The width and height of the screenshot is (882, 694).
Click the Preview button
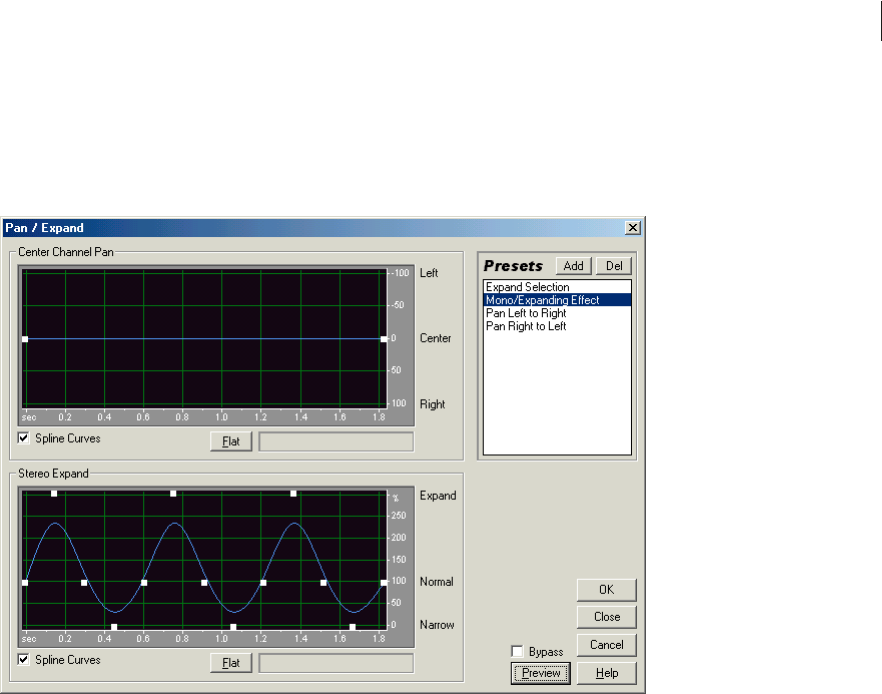[x=540, y=673]
